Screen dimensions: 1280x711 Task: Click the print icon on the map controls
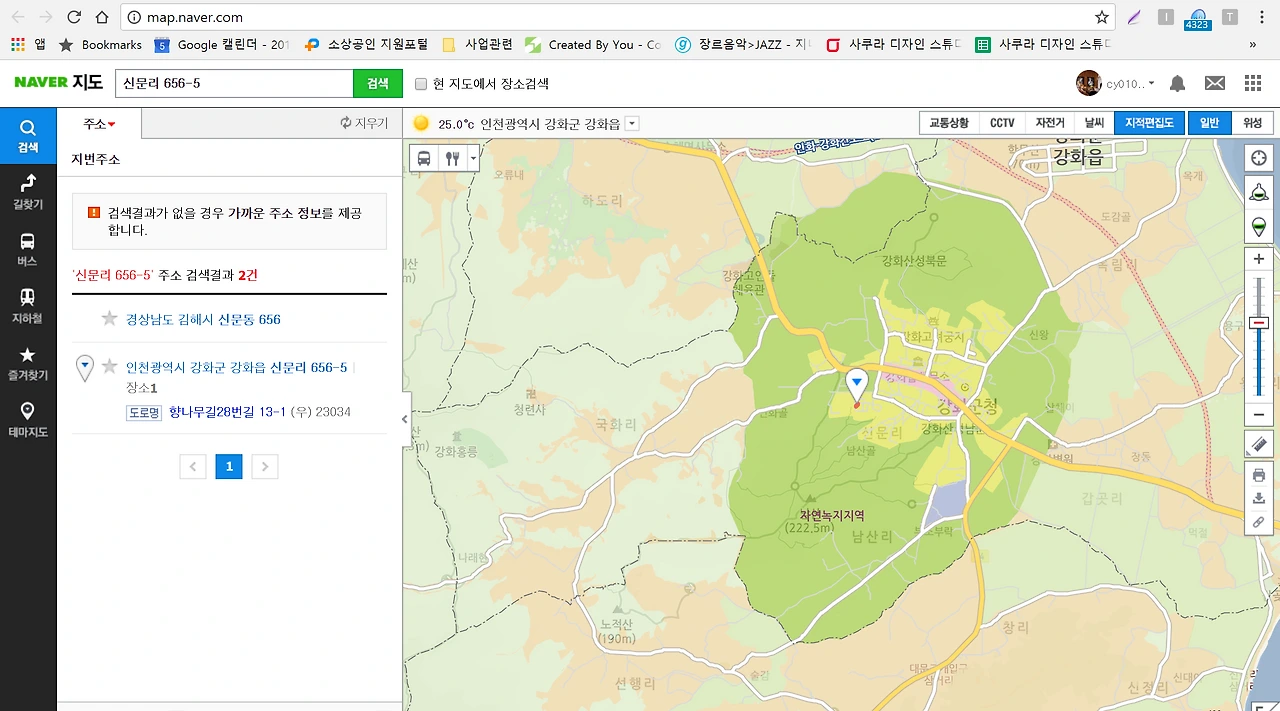coord(1258,474)
